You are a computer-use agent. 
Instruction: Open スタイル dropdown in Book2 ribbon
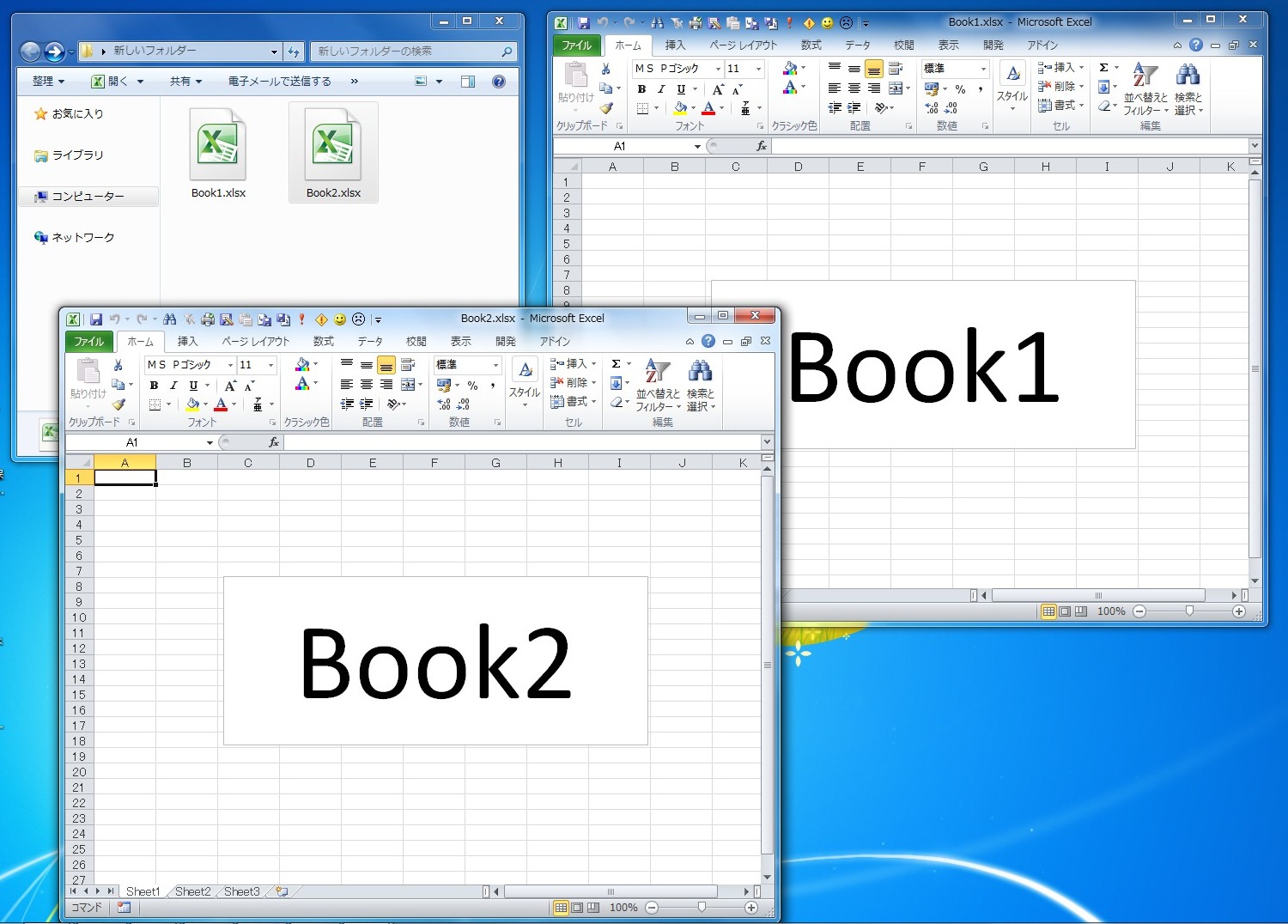[x=525, y=382]
